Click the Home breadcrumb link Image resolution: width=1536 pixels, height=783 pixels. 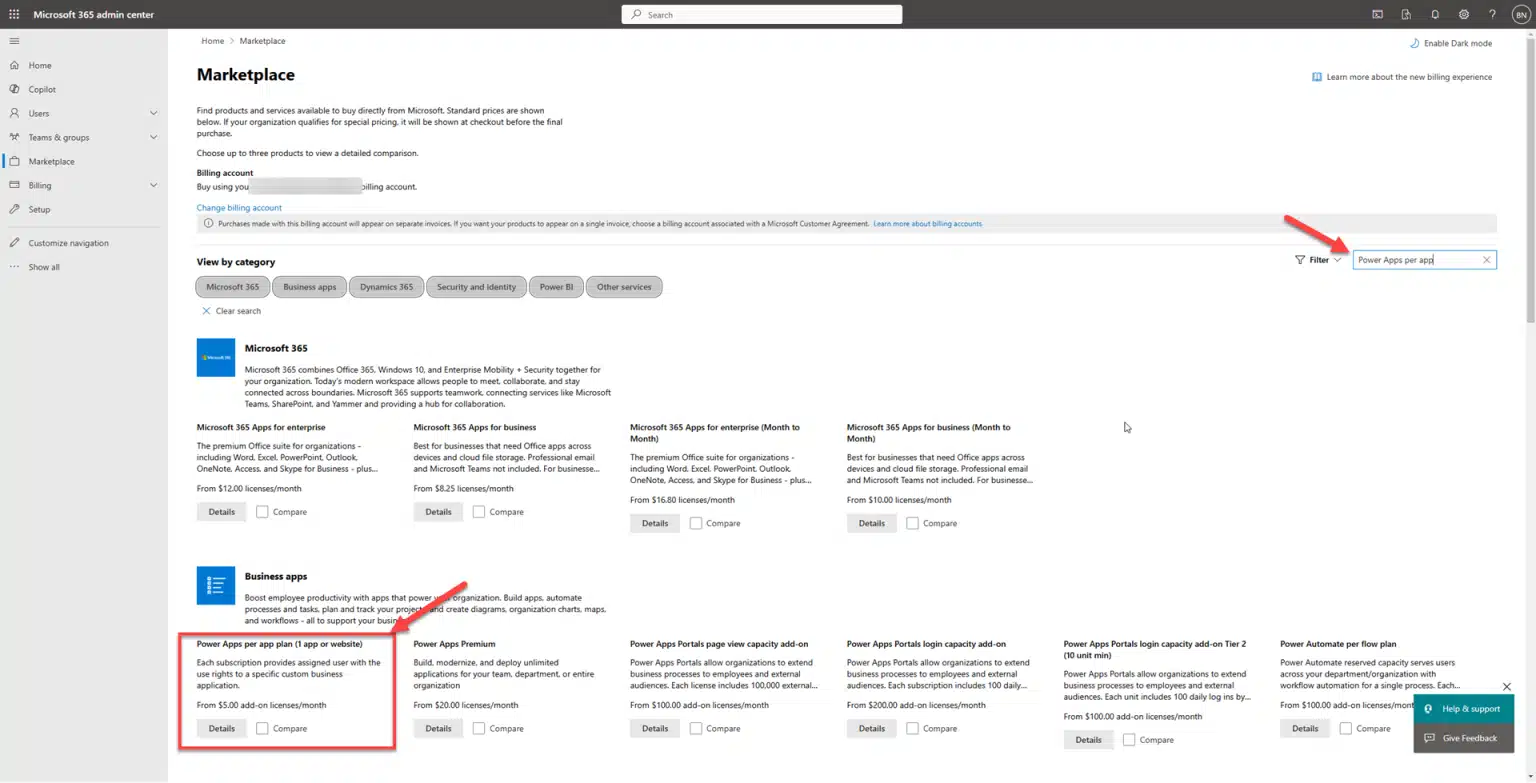pyautogui.click(x=212, y=41)
